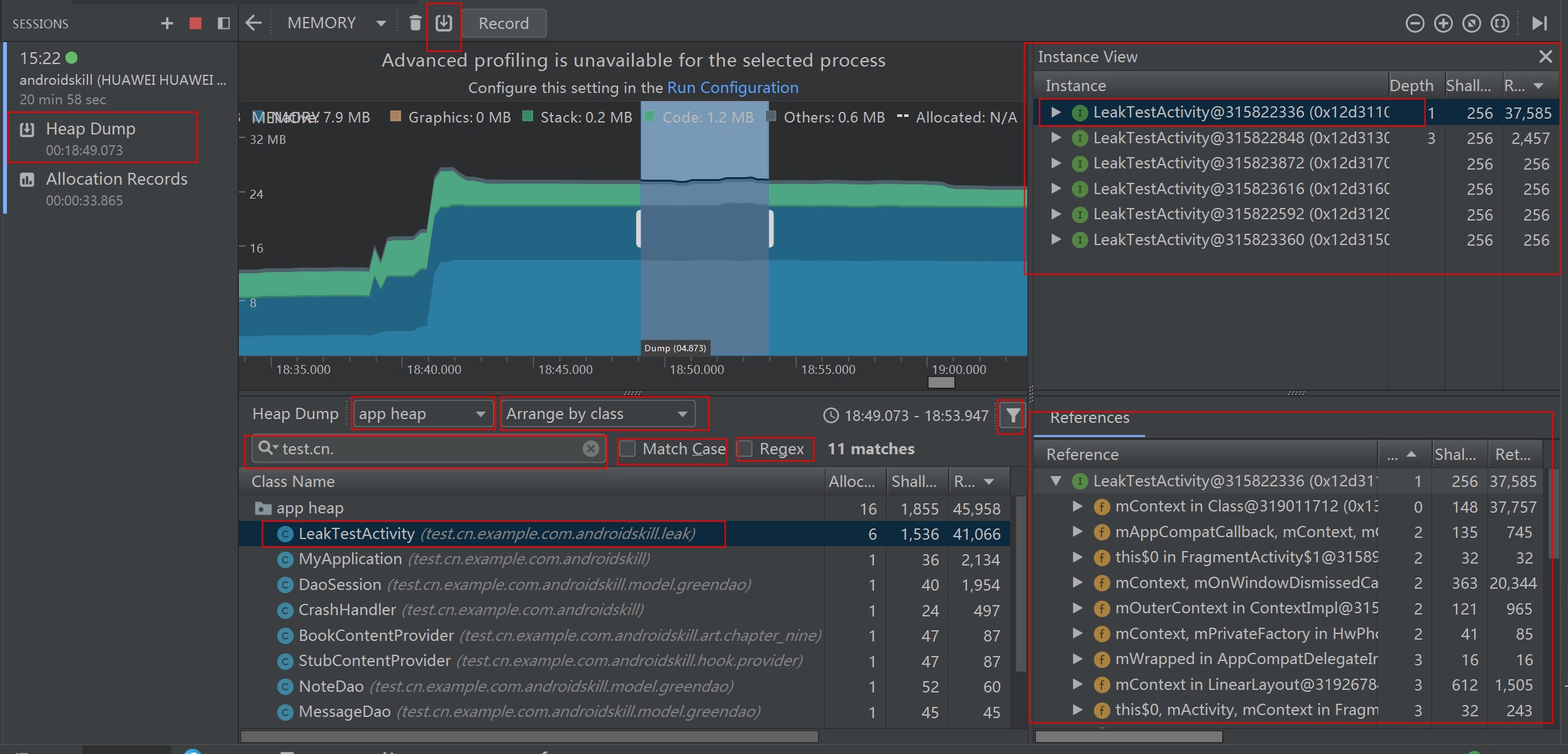Enable the Regex checkbox
Image resolution: width=1568 pixels, height=754 pixels.
(745, 449)
